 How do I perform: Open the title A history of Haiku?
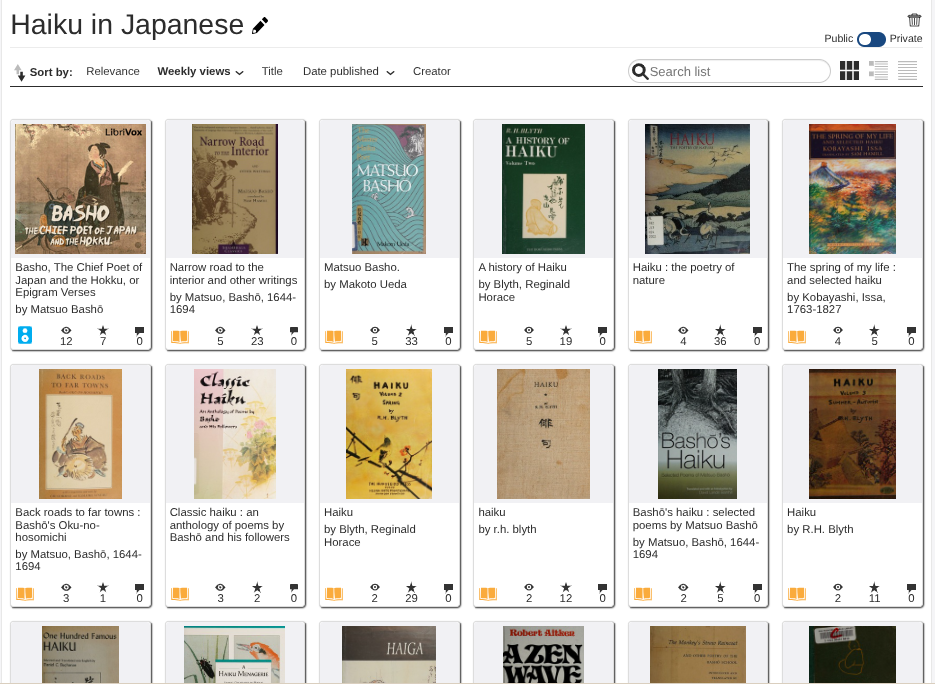pyautogui.click(x=522, y=267)
